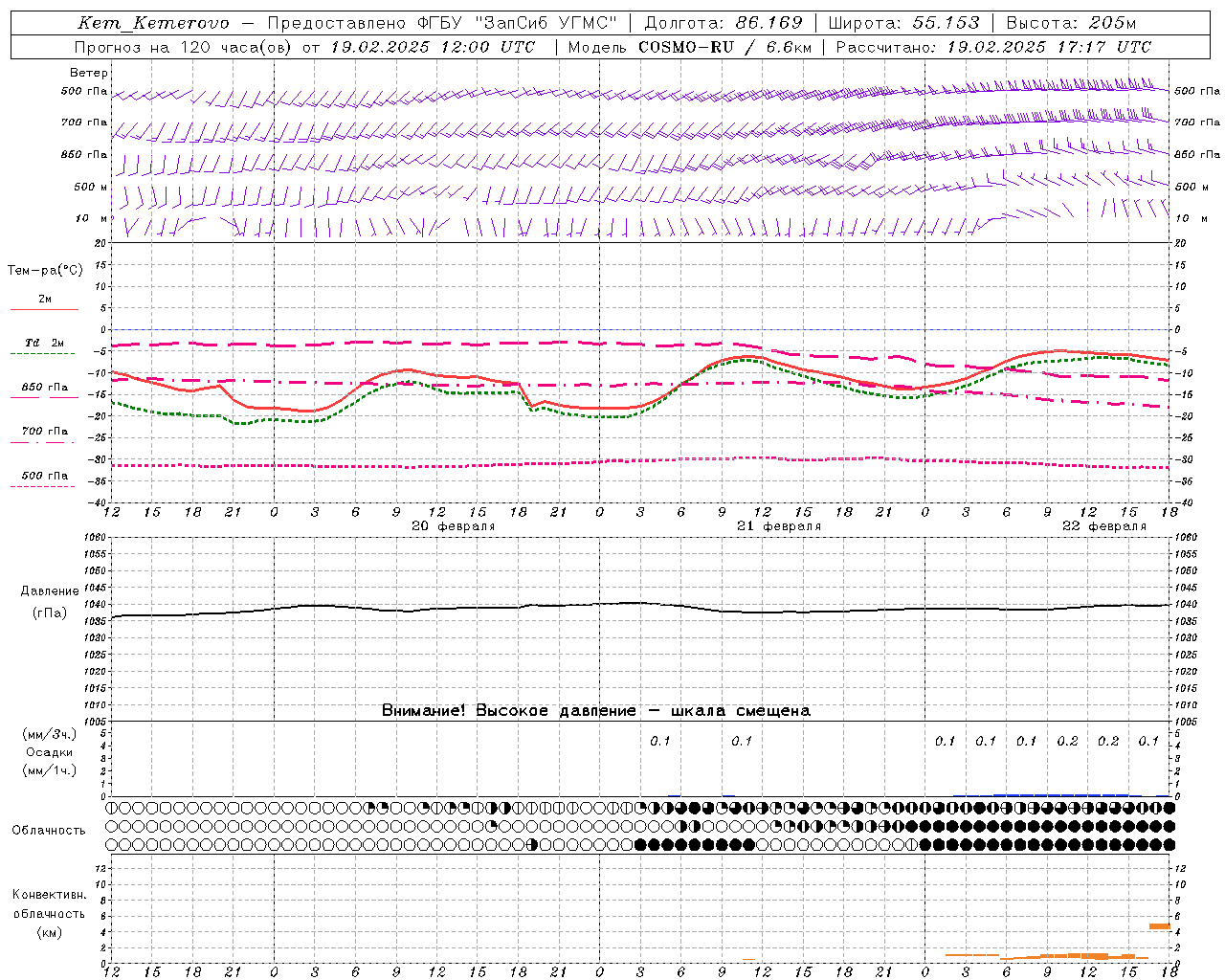Select the 700 гПа wind level label on left
1225x980 pixels.
84,122
